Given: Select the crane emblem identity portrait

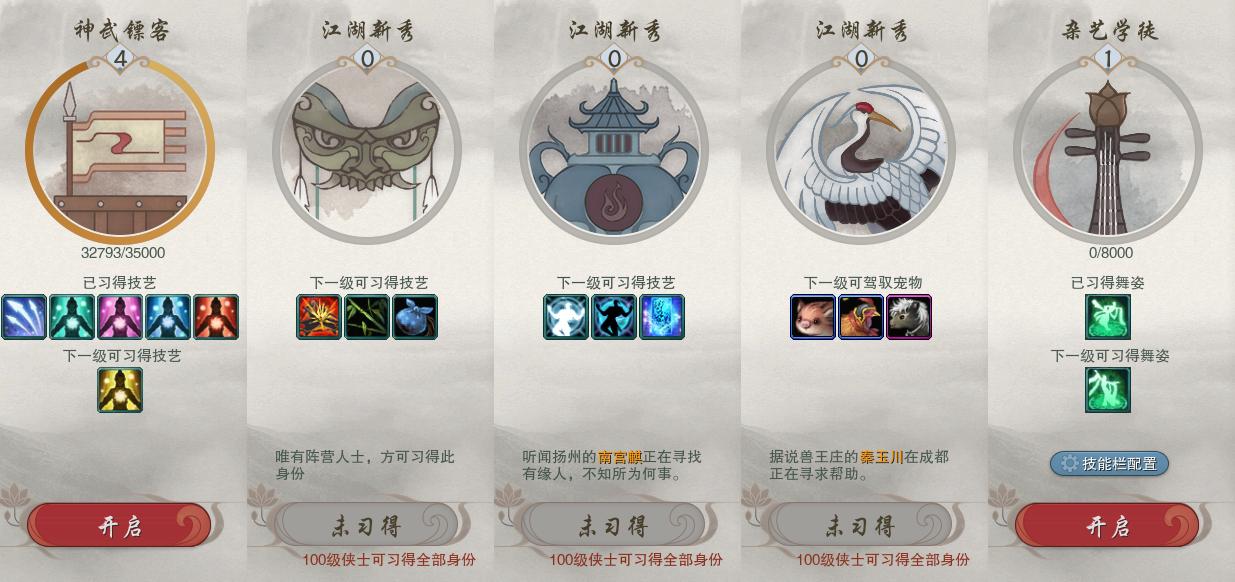Looking at the screenshot, I should click(x=861, y=150).
